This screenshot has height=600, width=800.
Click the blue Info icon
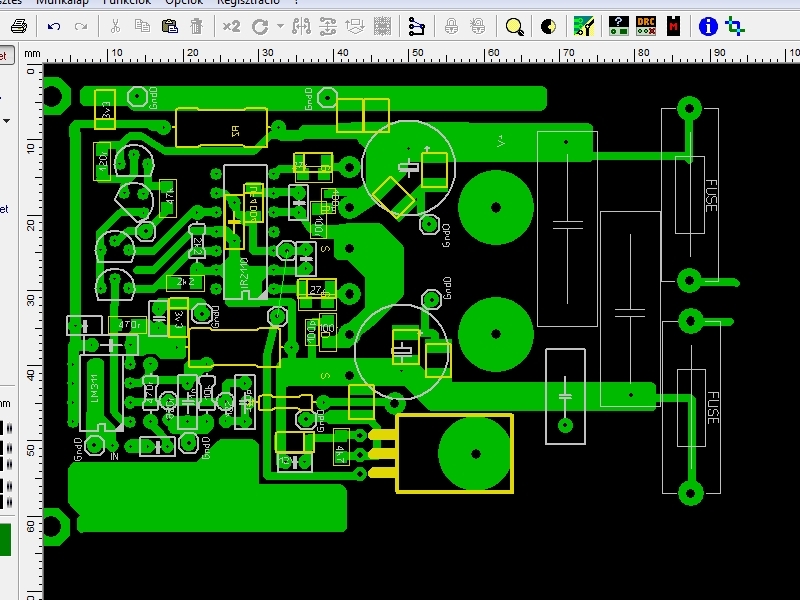click(x=708, y=26)
